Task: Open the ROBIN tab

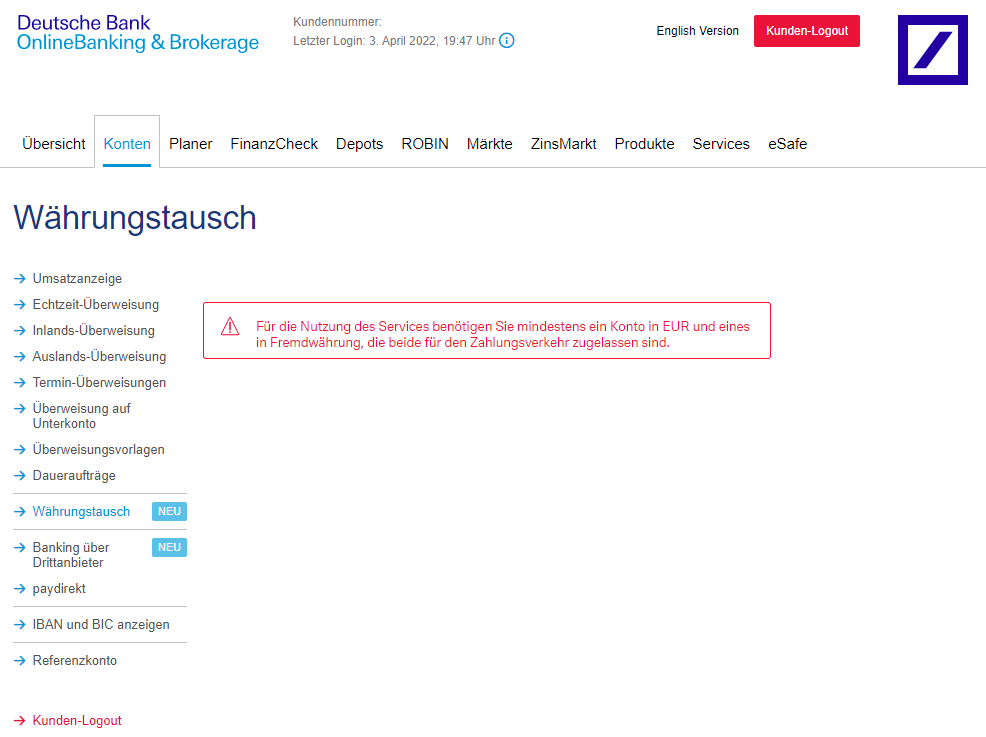Action: coord(425,144)
